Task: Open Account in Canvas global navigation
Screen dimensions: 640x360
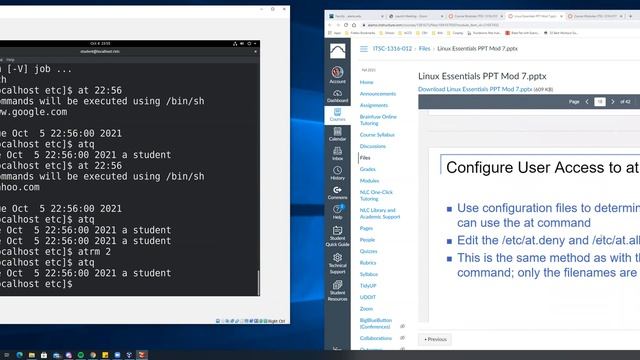Action: coord(337,75)
